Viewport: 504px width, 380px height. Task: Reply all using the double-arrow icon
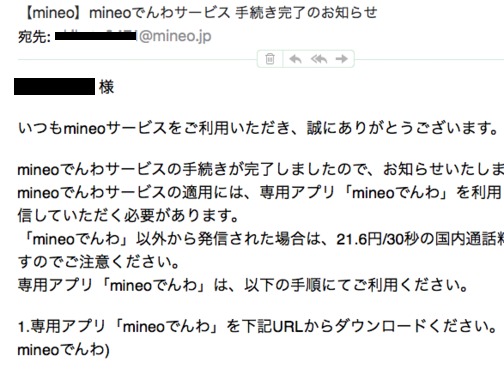pos(319,59)
